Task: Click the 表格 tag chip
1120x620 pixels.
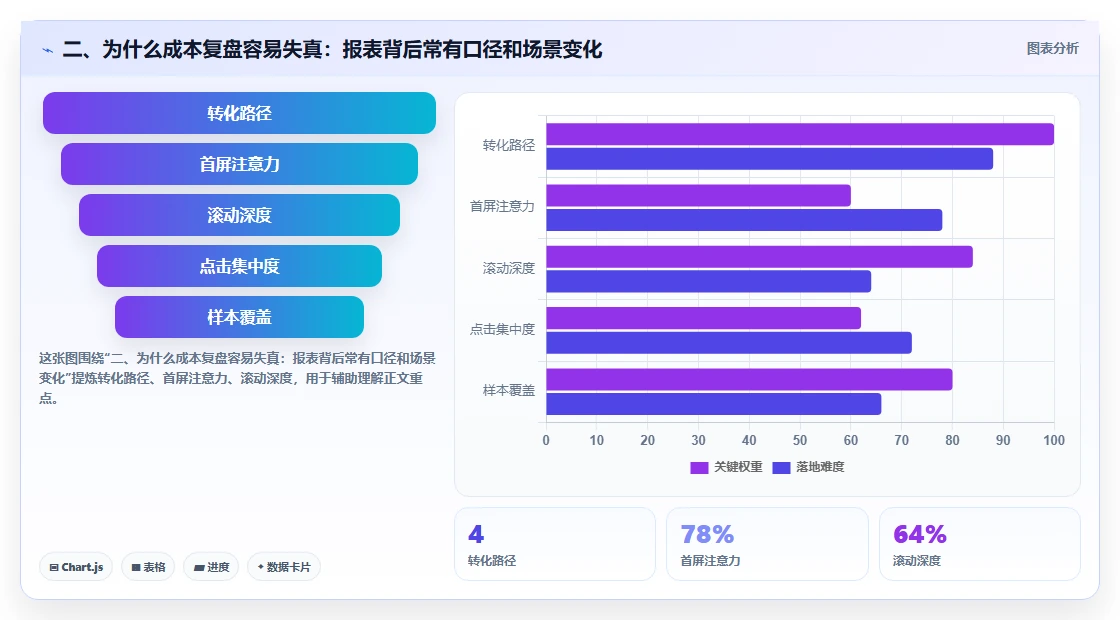Action: pyautogui.click(x=148, y=567)
